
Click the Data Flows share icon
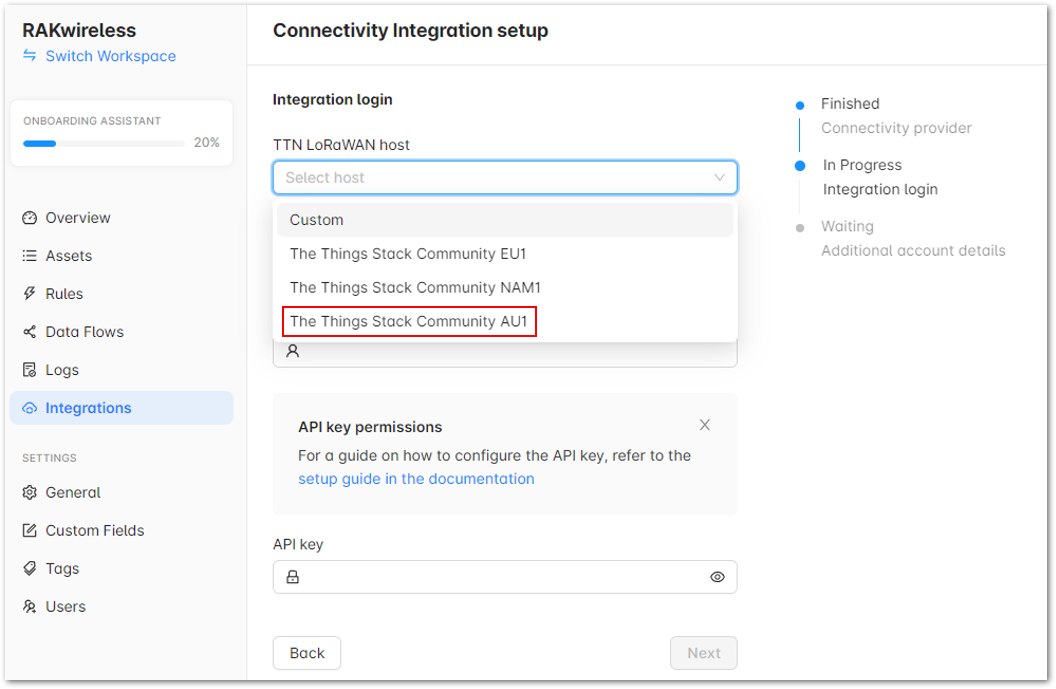click(30, 331)
